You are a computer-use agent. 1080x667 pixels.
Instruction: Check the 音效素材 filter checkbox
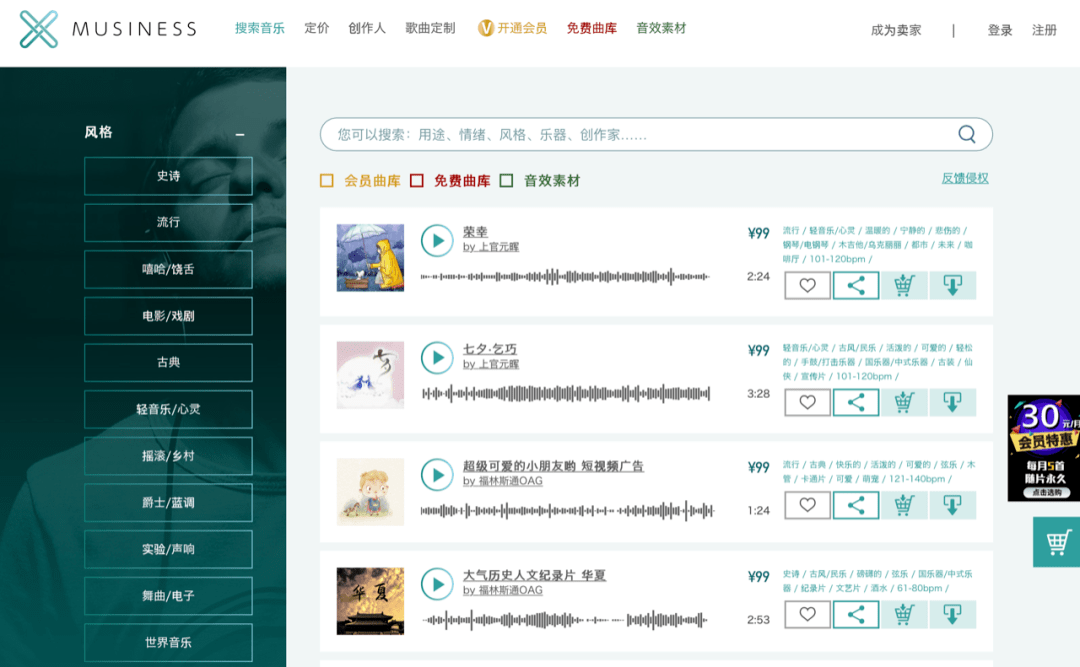coord(506,181)
